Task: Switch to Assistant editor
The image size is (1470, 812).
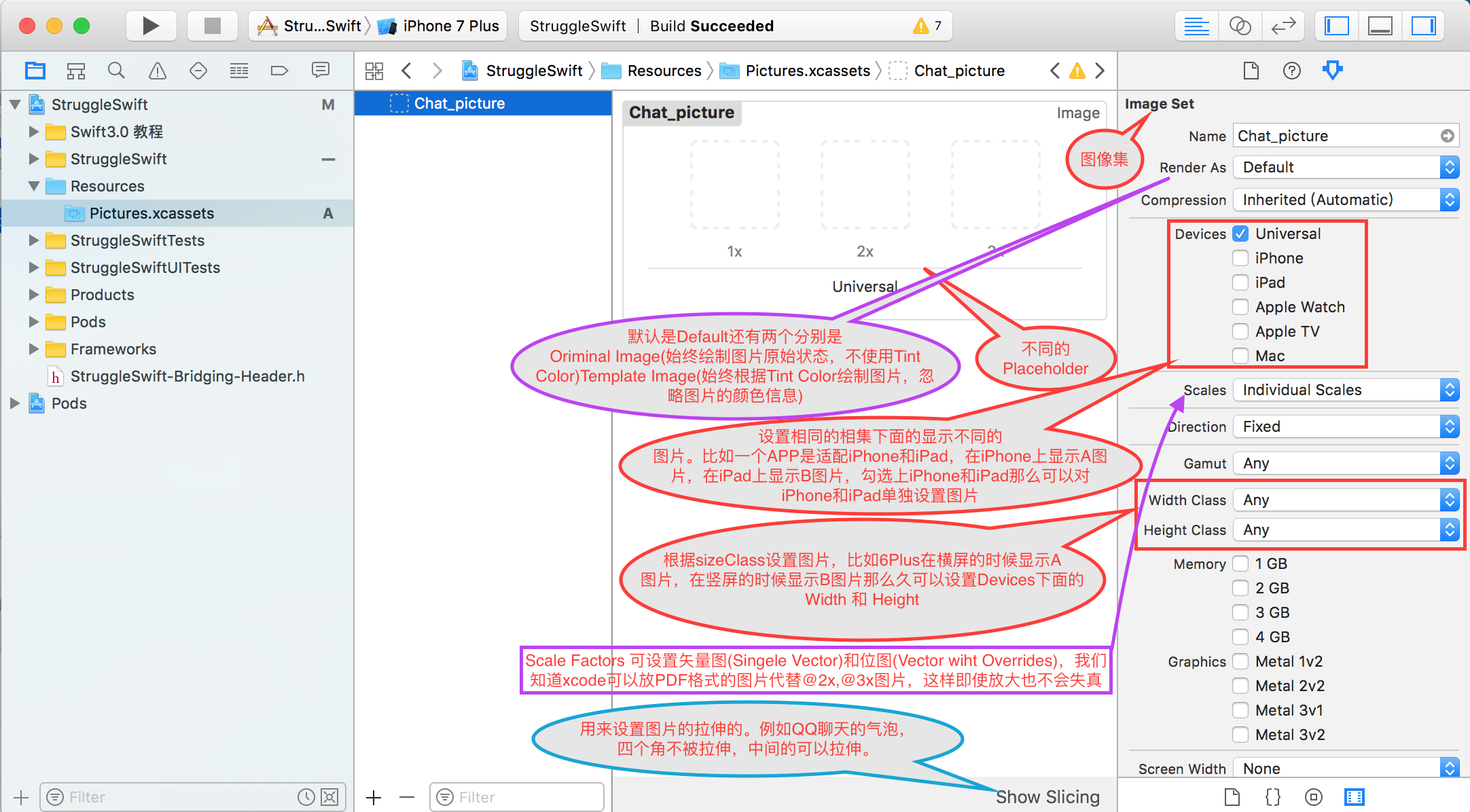Action: (x=1240, y=26)
